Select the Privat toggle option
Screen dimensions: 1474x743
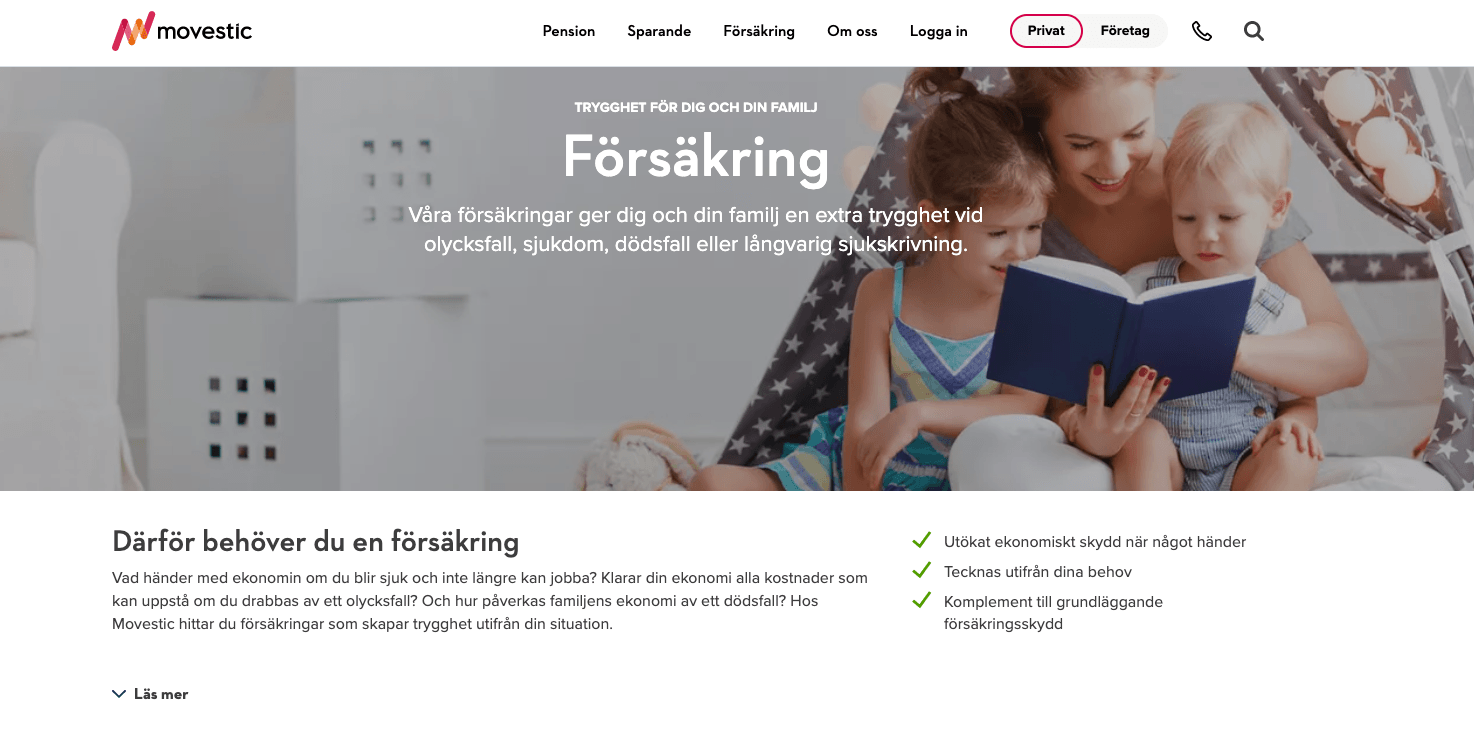tap(1046, 31)
